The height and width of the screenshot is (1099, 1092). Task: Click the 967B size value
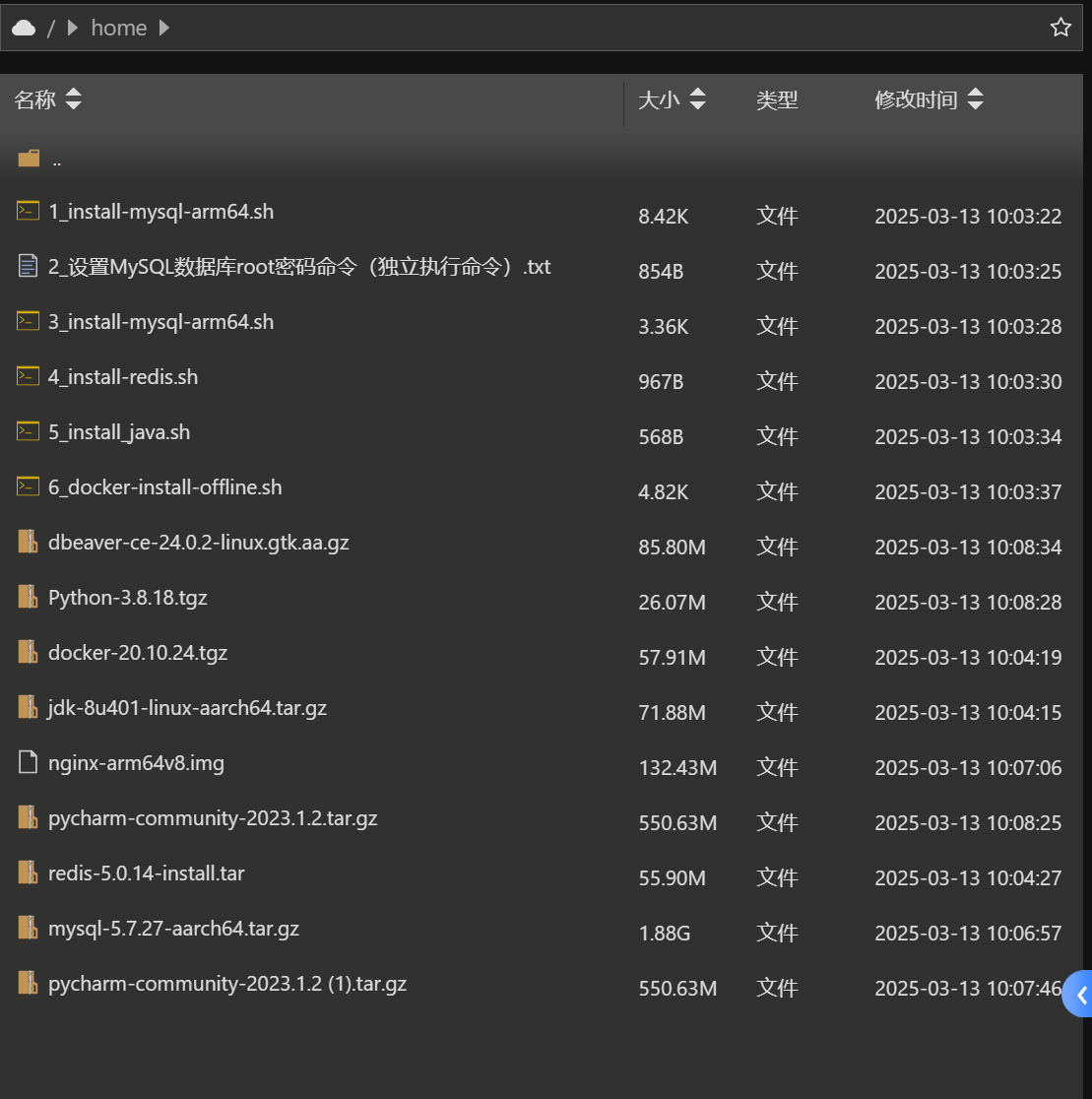coord(661,382)
